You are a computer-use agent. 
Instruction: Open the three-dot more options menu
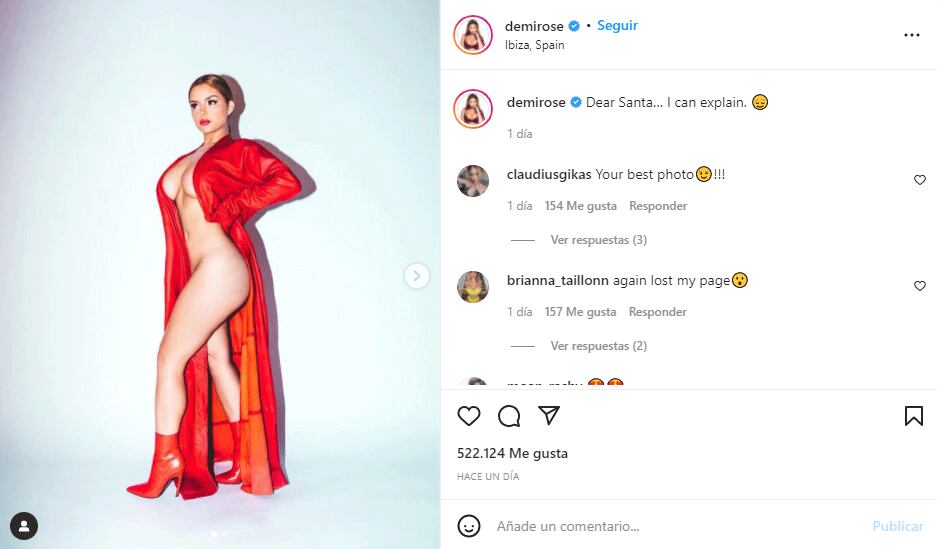912,35
